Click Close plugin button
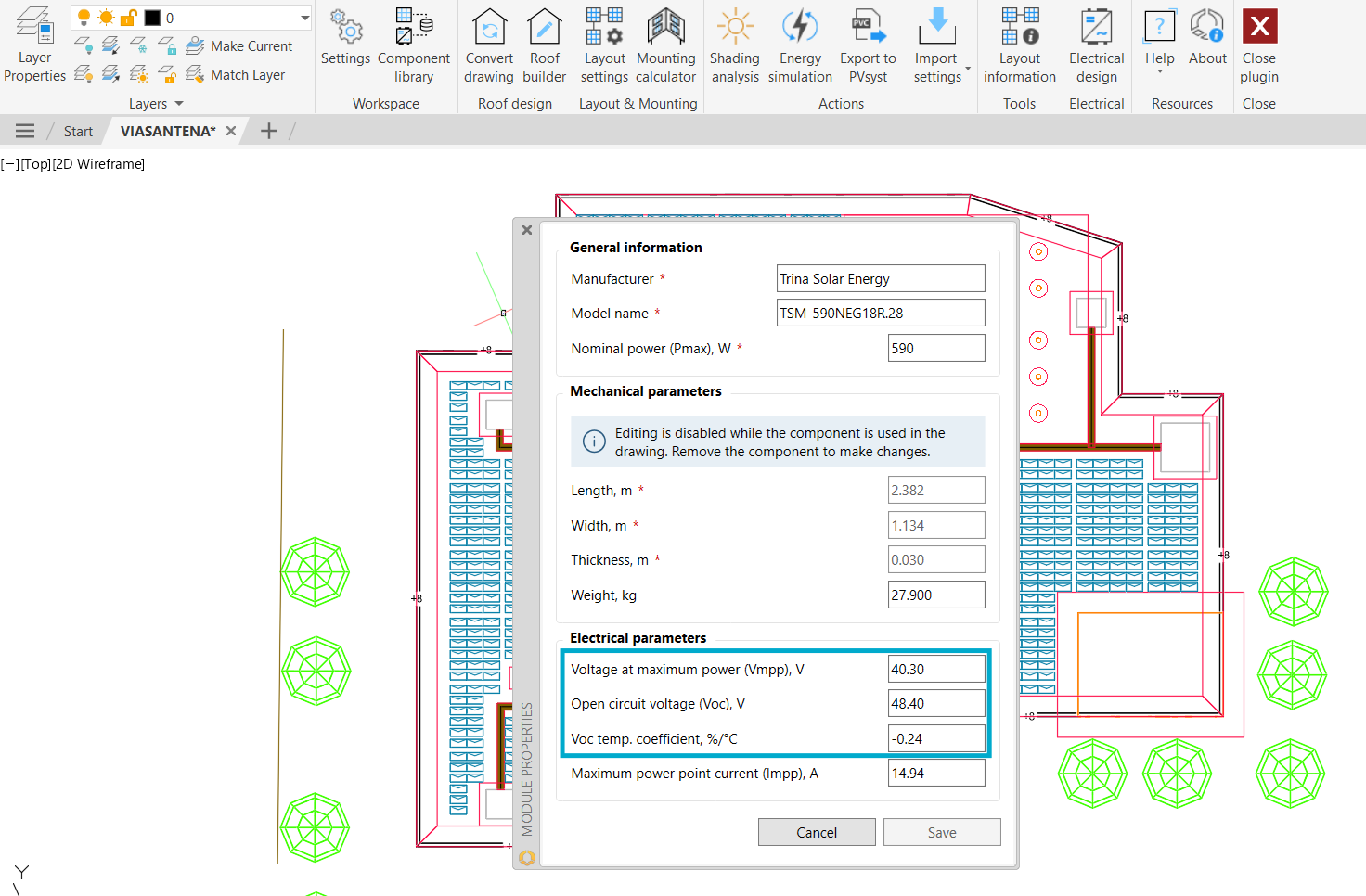This screenshot has height=896, width=1366. pyautogui.click(x=1259, y=45)
